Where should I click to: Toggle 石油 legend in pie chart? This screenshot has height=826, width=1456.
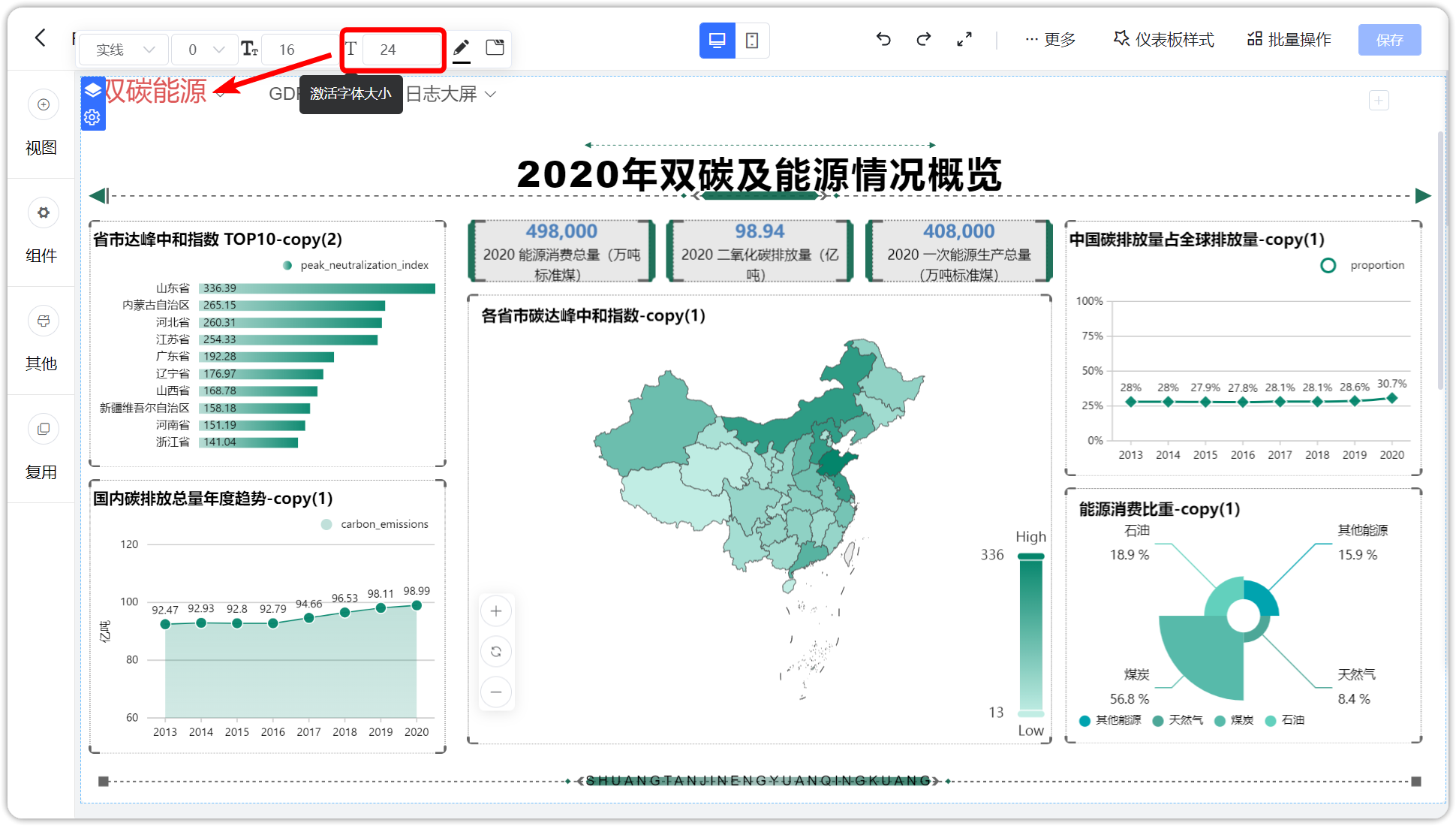(1285, 720)
